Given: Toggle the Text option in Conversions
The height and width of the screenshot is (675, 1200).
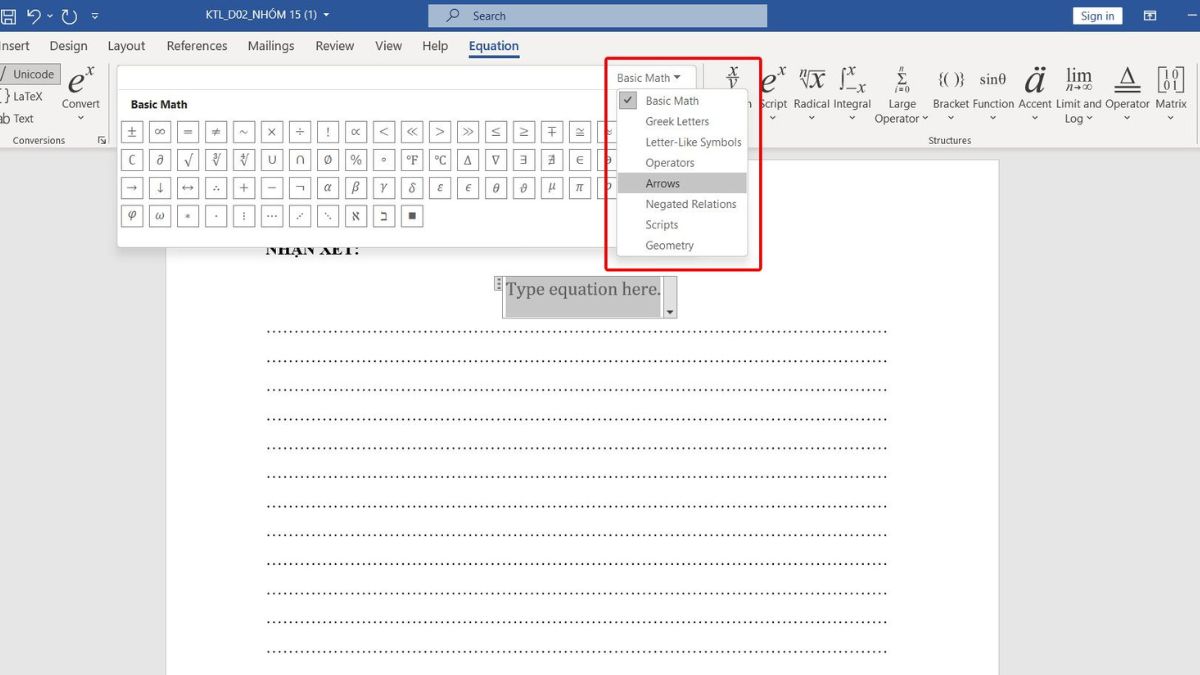Looking at the screenshot, I should (18, 118).
